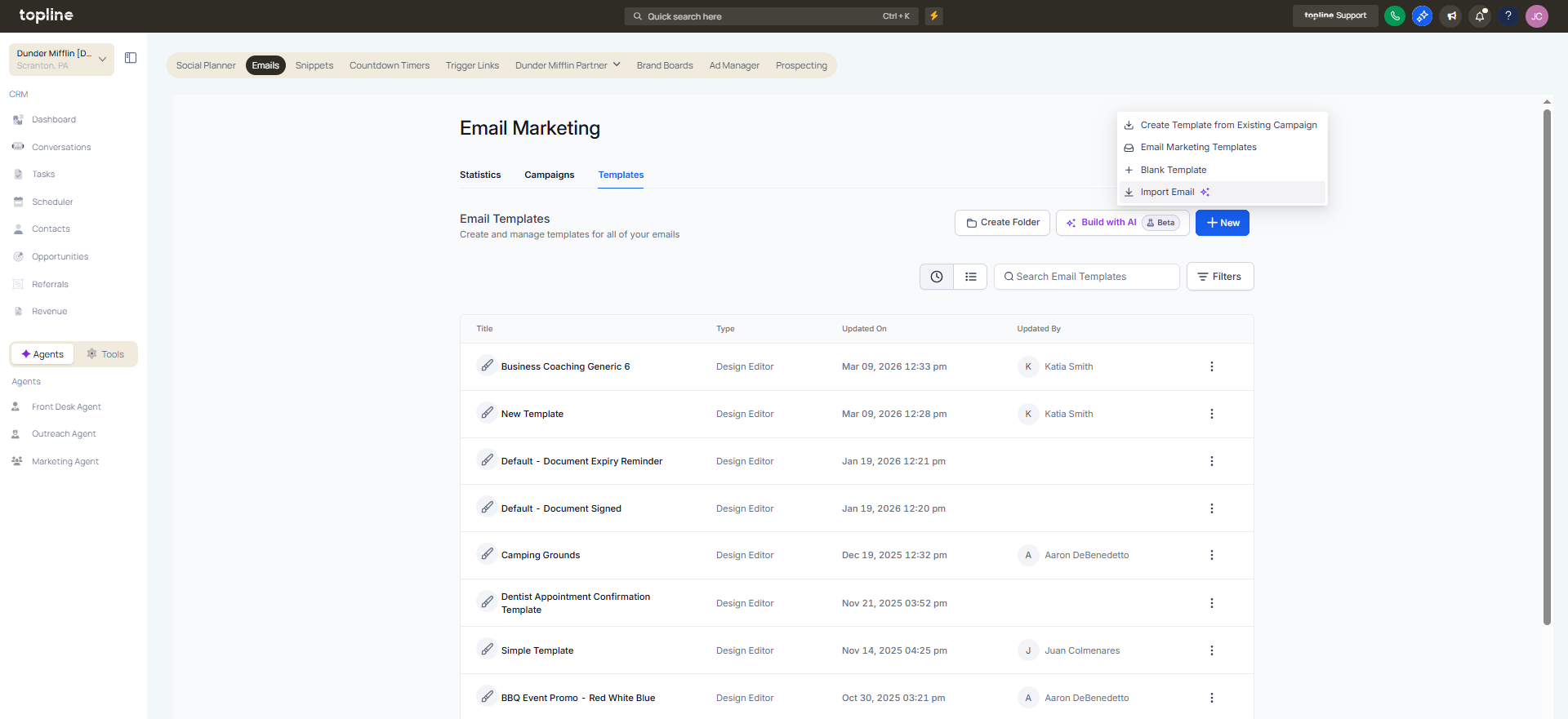
Task: Open the Statistics tab
Action: 480,175
